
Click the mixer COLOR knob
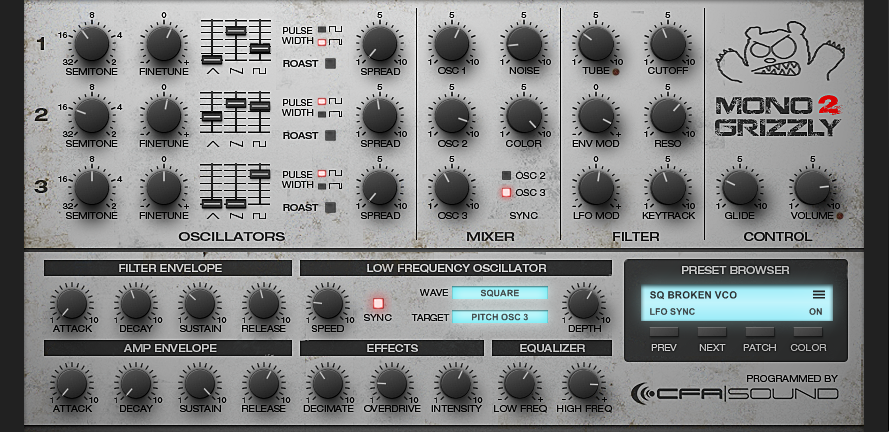[524, 115]
